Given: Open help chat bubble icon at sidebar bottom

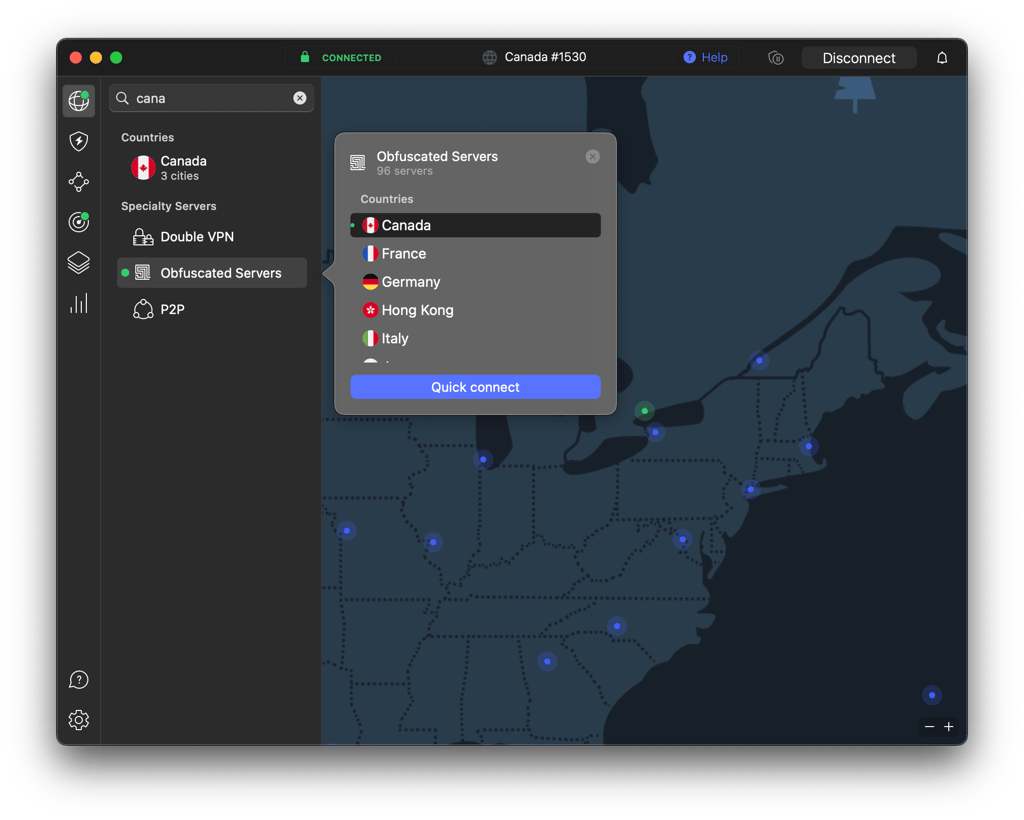Looking at the screenshot, I should (x=79, y=680).
